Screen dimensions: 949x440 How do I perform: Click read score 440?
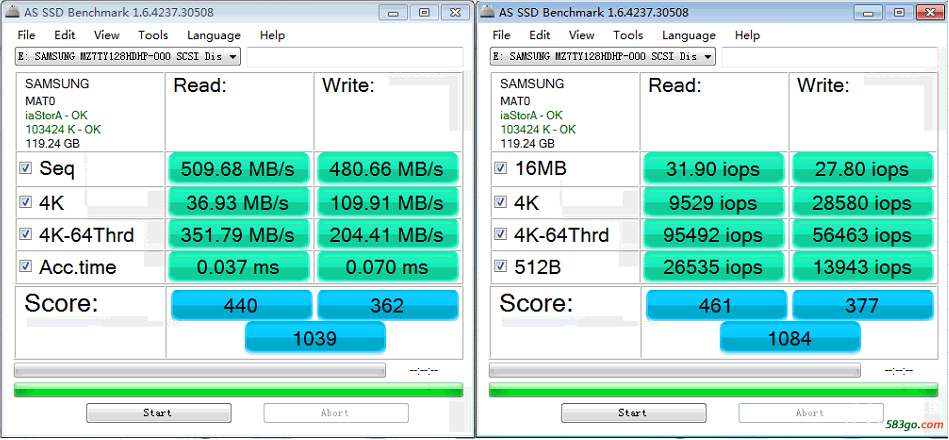[241, 305]
